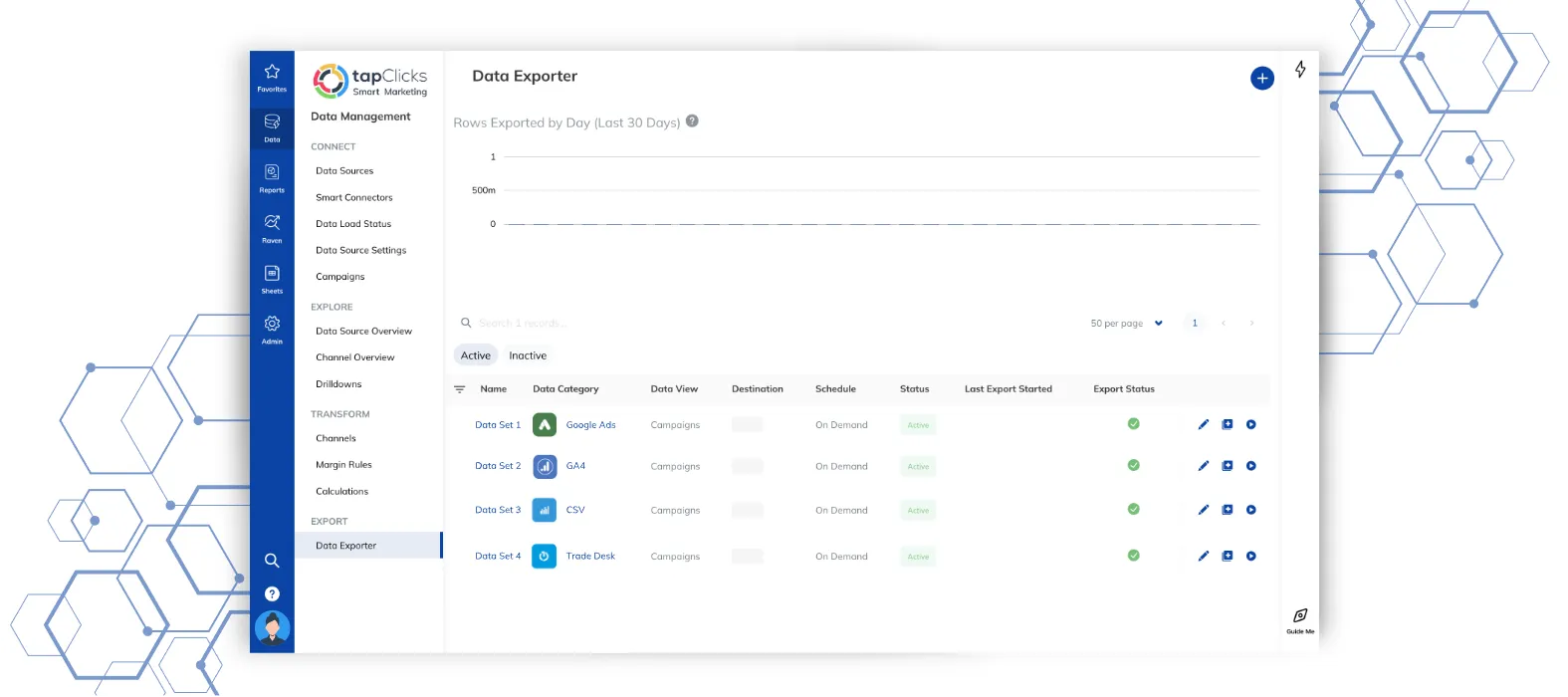Switch to the Inactive tab
This screenshot has width=1568, height=697.
click(x=528, y=355)
